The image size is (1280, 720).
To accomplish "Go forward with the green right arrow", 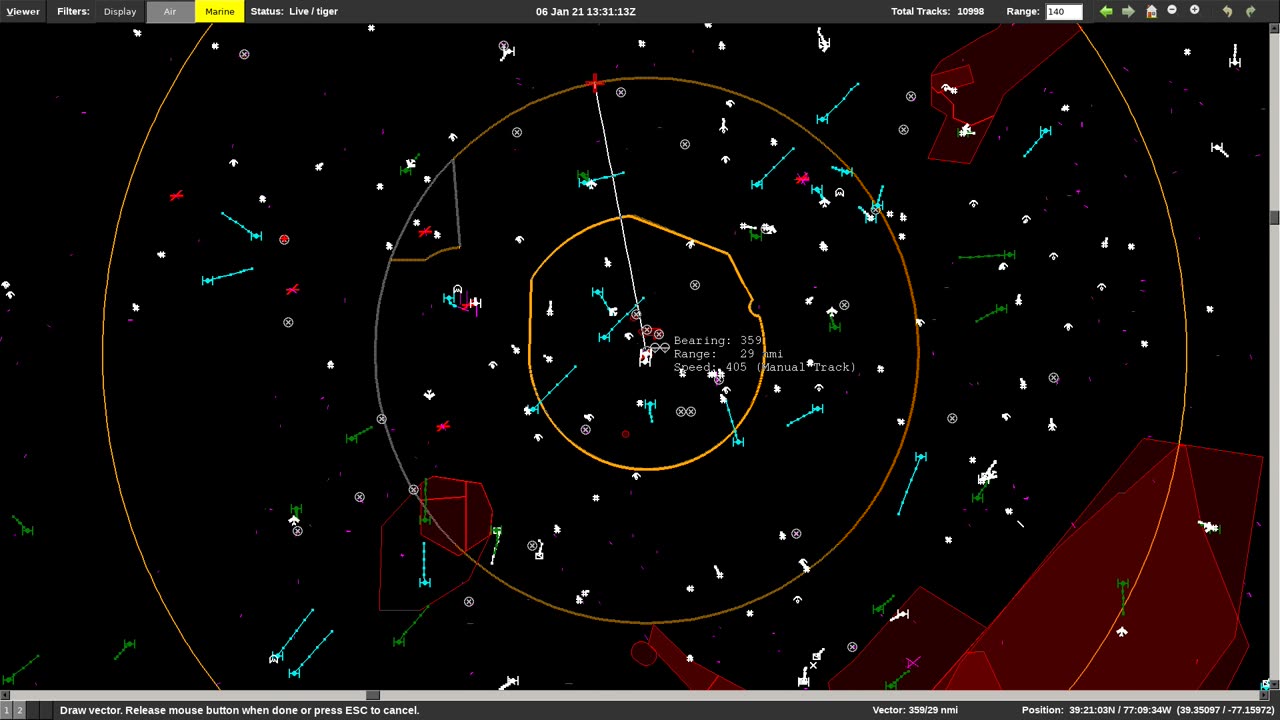I will point(1128,11).
